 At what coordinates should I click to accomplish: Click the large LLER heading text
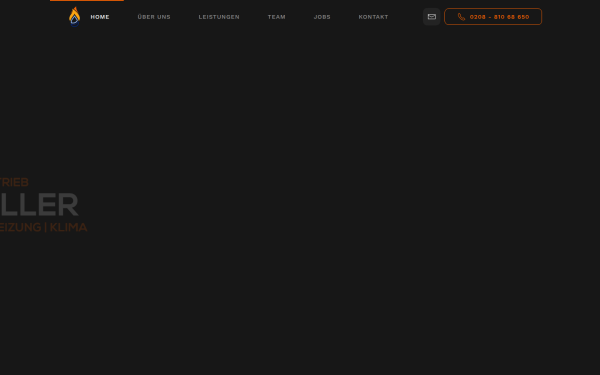(x=39, y=205)
